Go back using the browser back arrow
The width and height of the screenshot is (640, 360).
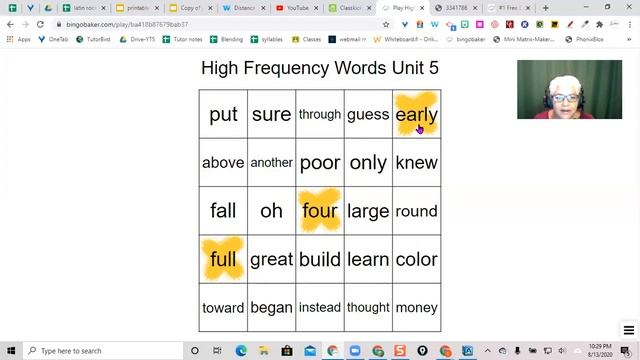[10, 24]
